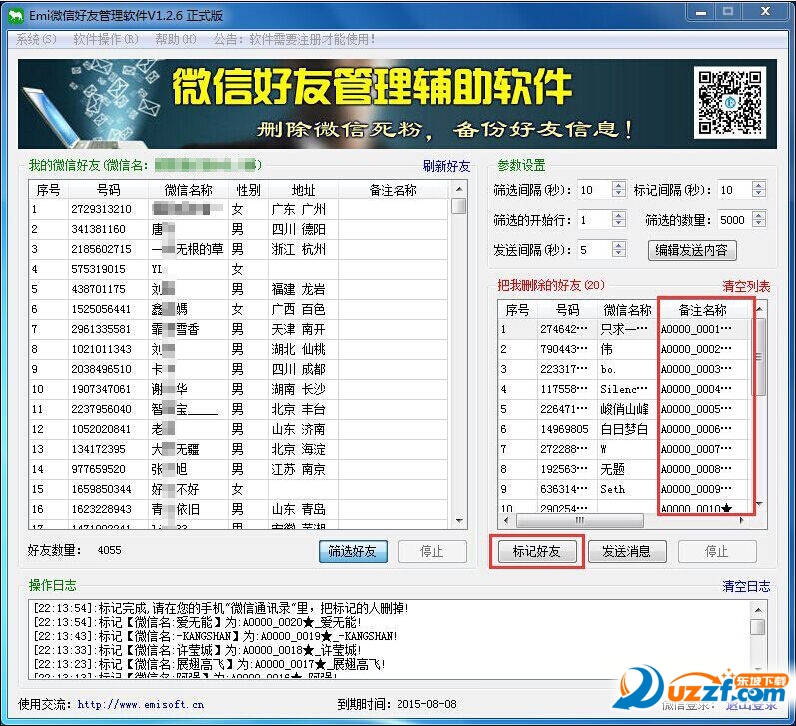Image resolution: width=796 pixels, height=726 pixels.
Task: Click deleted-friends horizontal scrollbar right arrow
Action: (742, 520)
